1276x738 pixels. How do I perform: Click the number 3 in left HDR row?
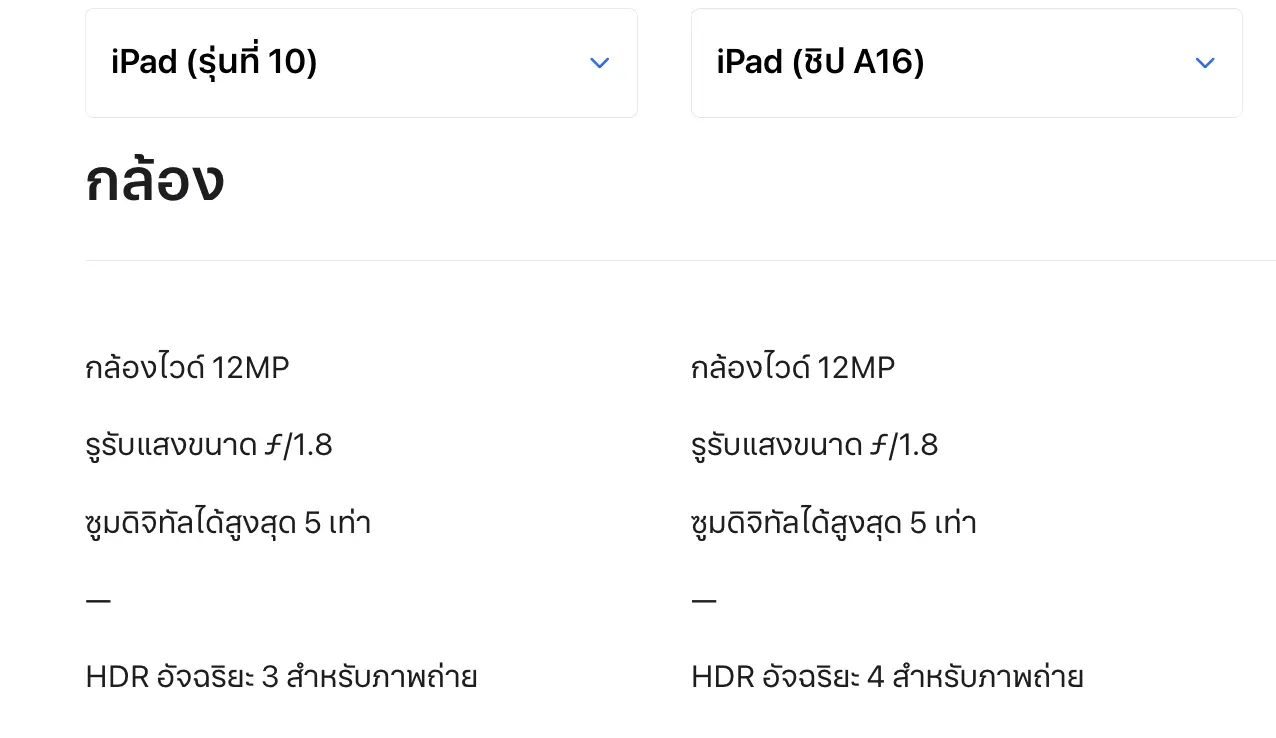tap(270, 678)
